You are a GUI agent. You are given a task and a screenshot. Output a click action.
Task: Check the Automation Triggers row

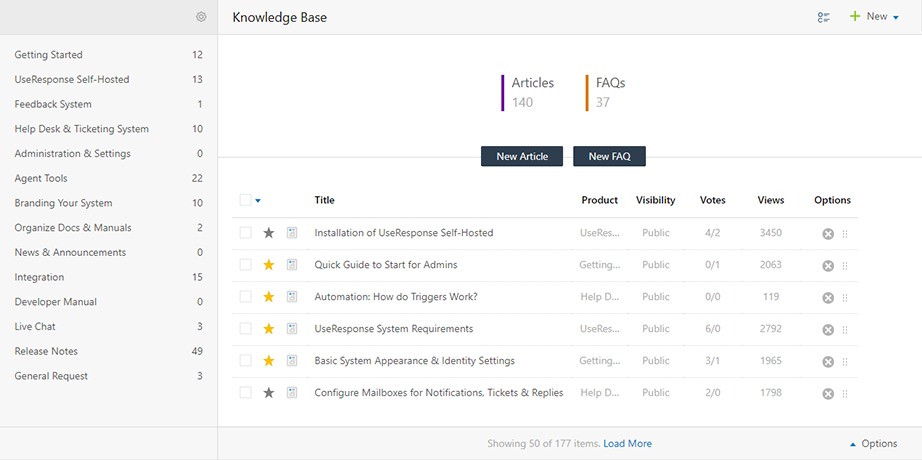click(245, 296)
